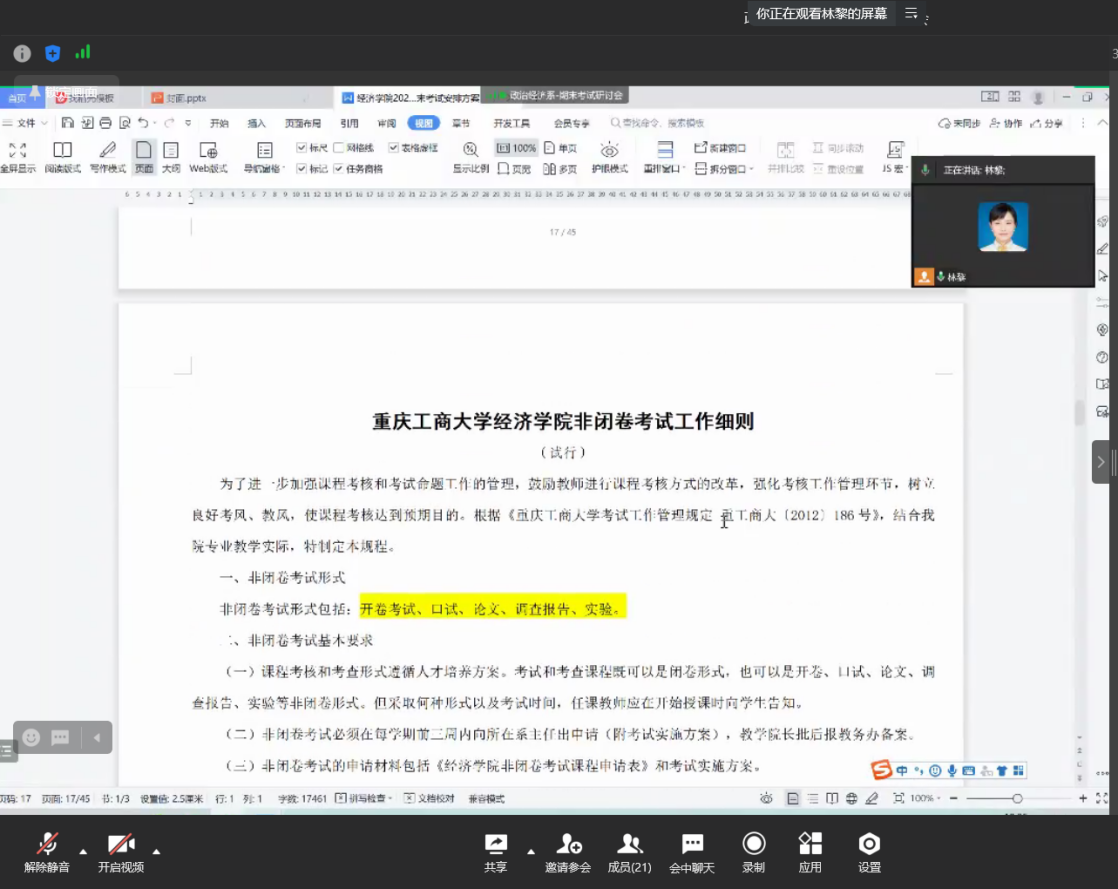Switch to 阅读版式 reading layout
The width and height of the screenshot is (1118, 889).
(x=62, y=156)
